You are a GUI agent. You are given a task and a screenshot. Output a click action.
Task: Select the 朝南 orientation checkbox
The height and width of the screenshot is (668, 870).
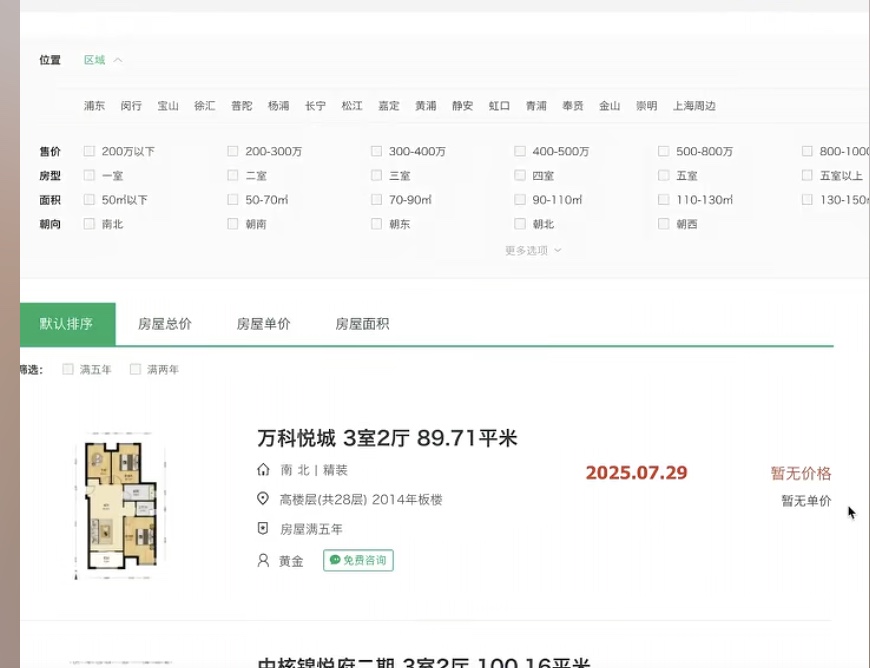tap(233, 225)
